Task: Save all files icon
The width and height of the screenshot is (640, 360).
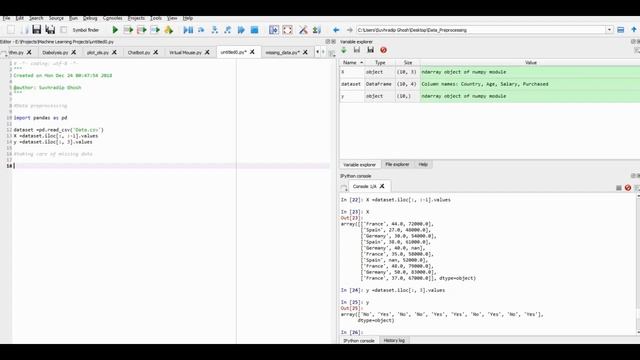Action: pos(50,29)
